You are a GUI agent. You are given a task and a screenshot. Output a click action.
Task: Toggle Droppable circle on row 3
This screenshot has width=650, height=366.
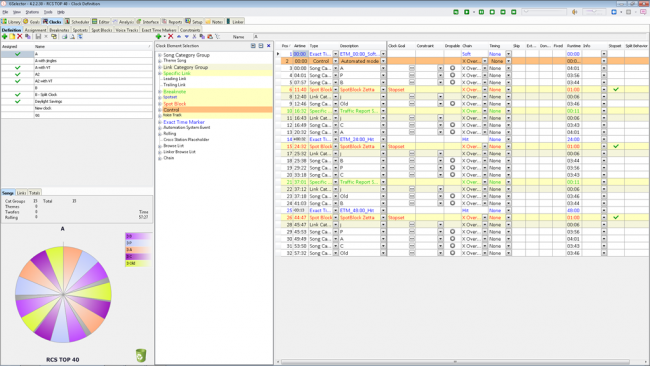click(452, 68)
